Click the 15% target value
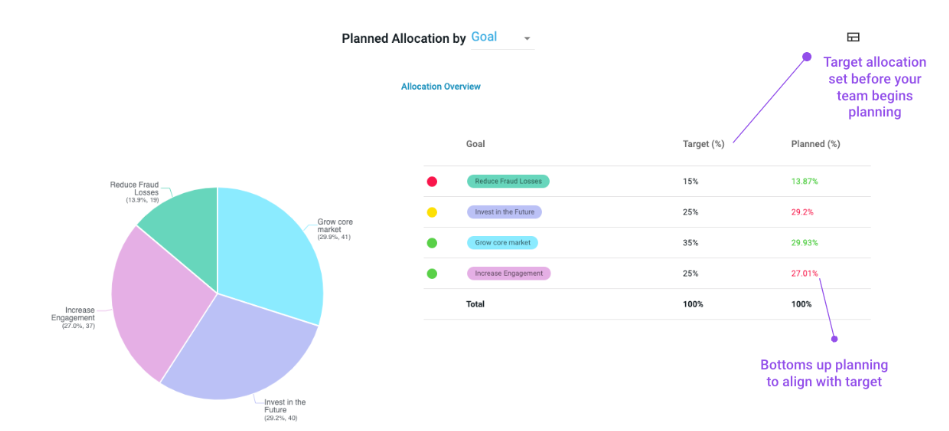The height and width of the screenshot is (431, 949). pyautogui.click(x=691, y=181)
